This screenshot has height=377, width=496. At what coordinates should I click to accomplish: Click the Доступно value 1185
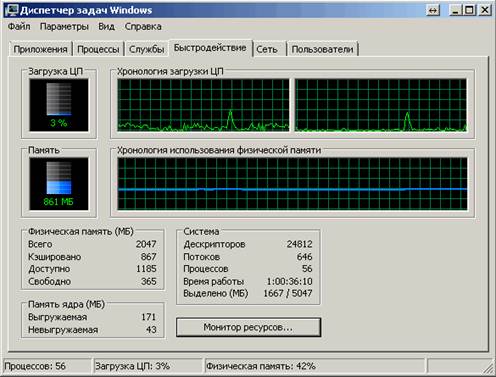point(146,269)
